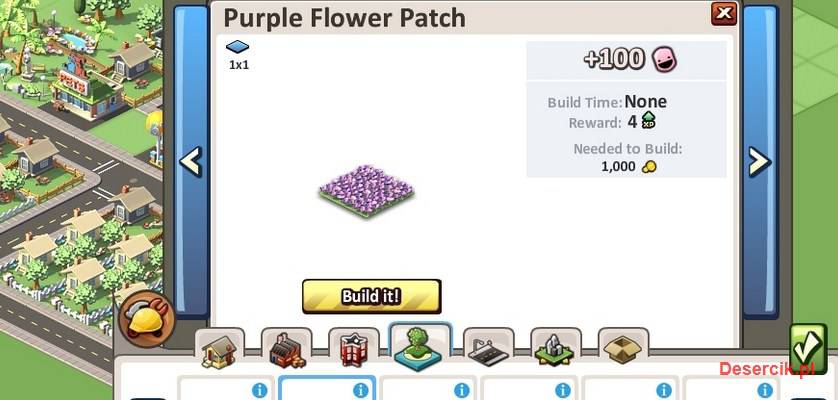This screenshot has height=400, width=838.
Task: Select the community buildings category icon
Action: (354, 350)
